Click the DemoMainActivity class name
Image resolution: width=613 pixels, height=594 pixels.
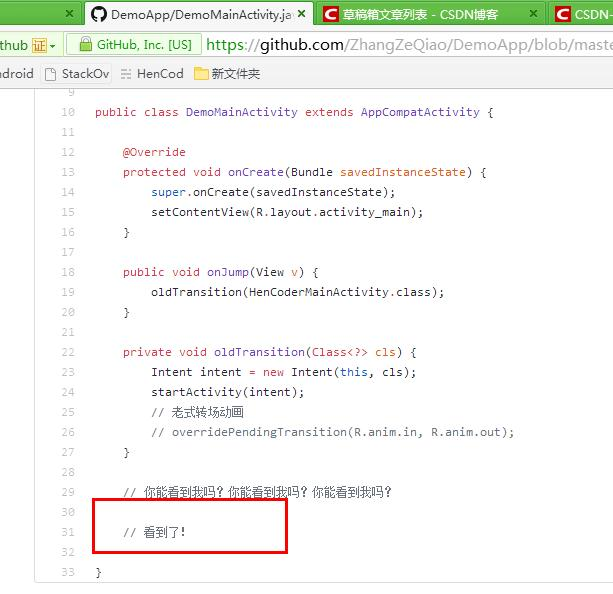(x=241, y=112)
